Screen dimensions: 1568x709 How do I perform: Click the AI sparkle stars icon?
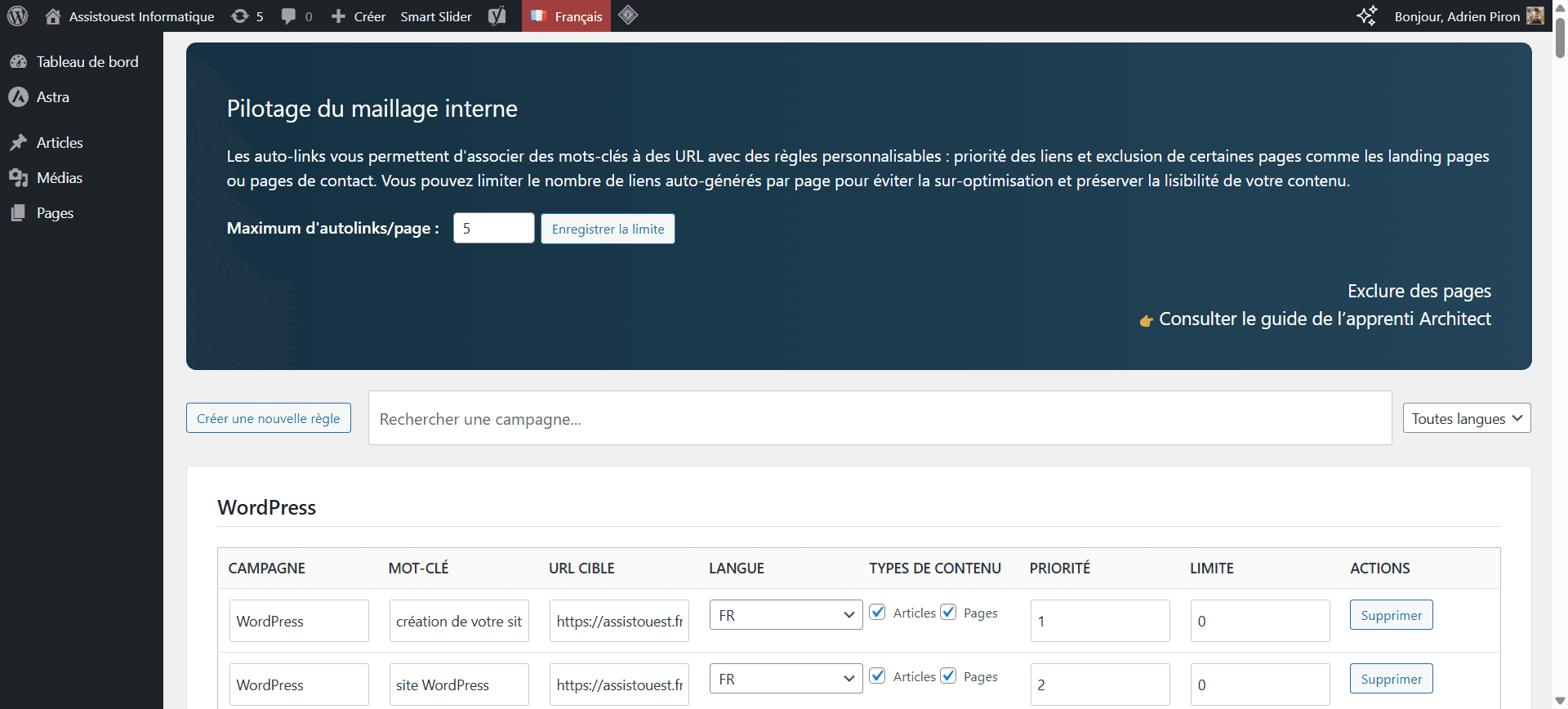[1366, 16]
